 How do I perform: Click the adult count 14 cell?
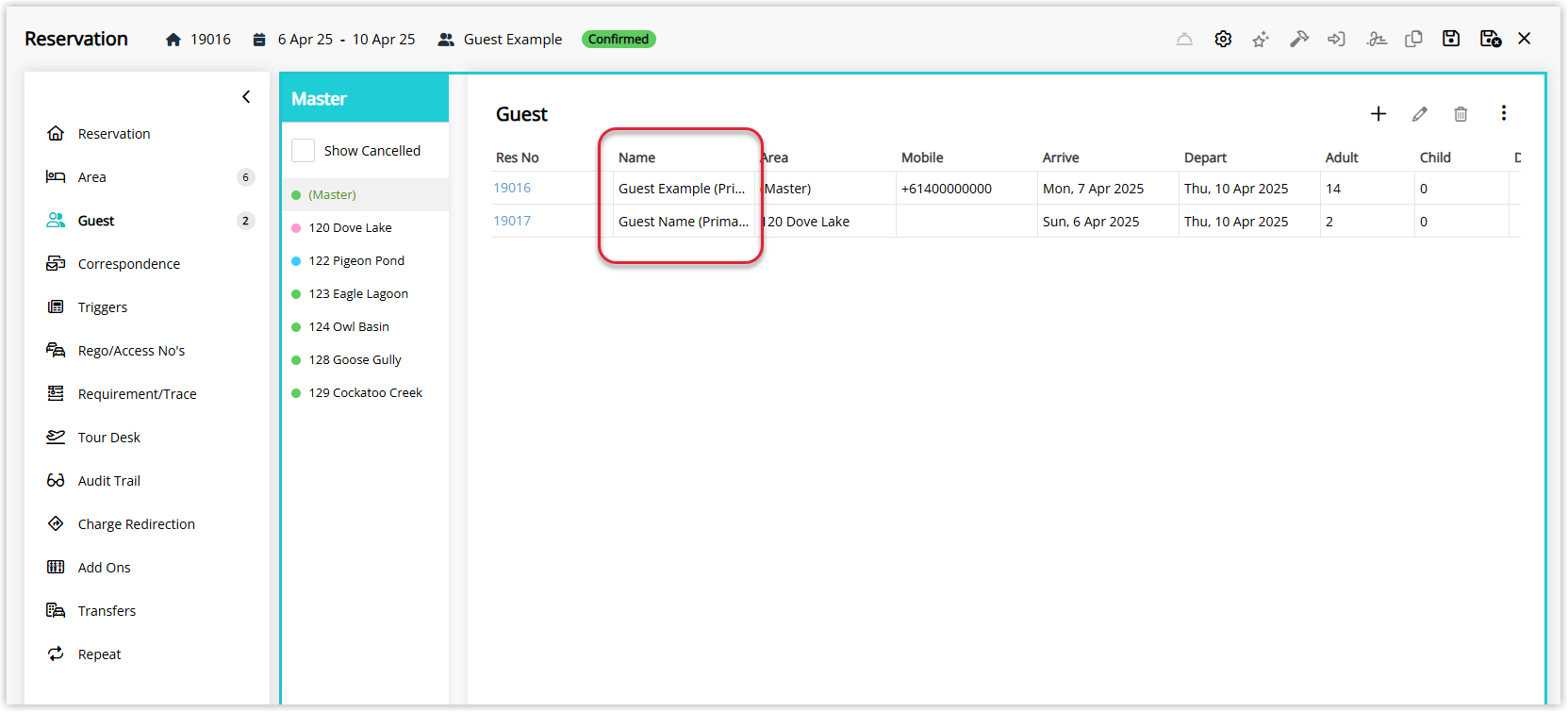point(1367,189)
